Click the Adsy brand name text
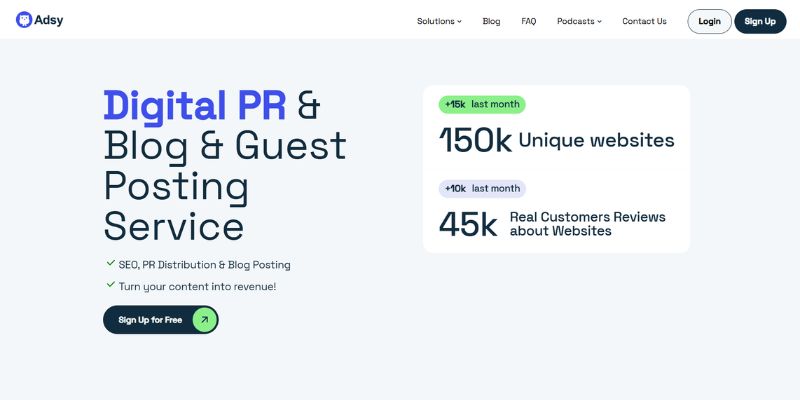The image size is (800, 400). click(x=49, y=20)
